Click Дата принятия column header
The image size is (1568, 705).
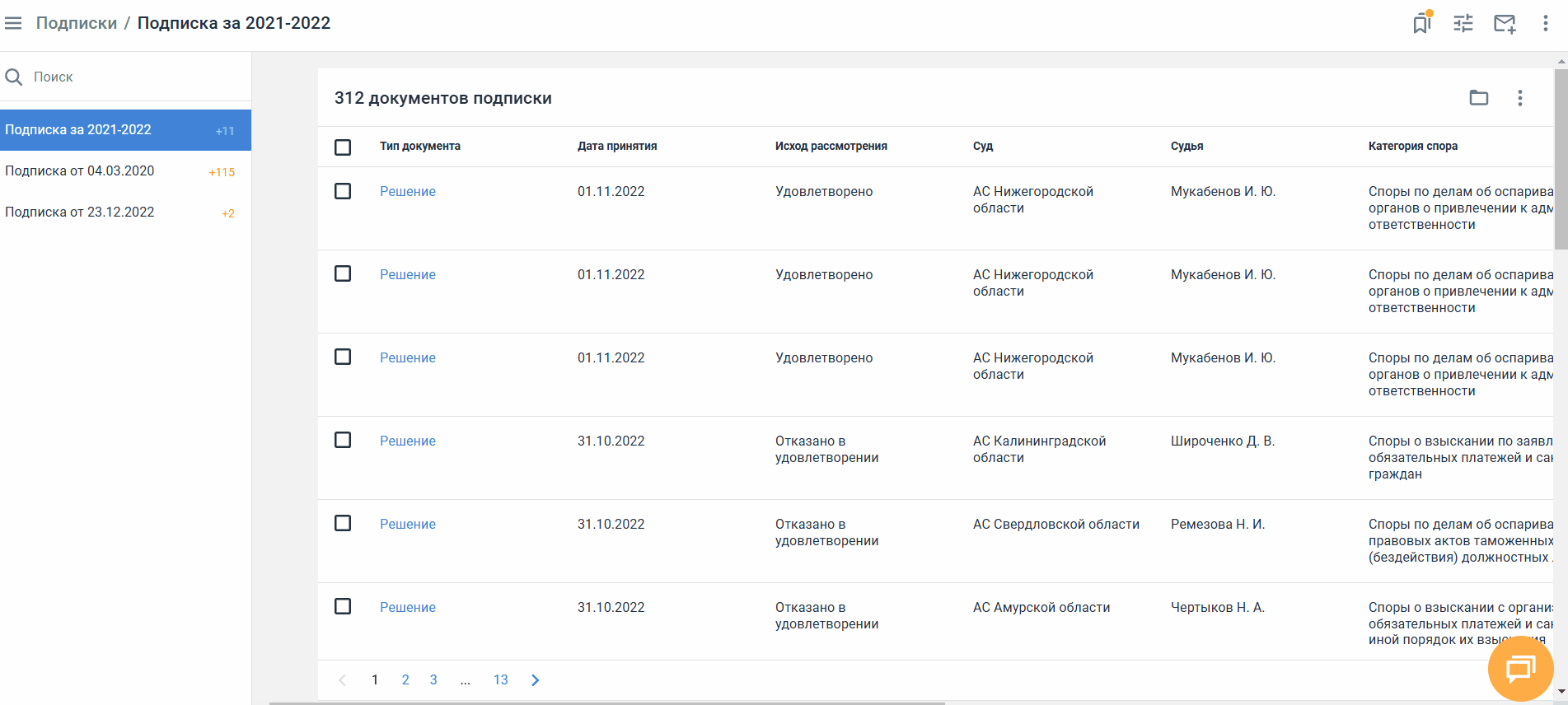click(x=617, y=146)
